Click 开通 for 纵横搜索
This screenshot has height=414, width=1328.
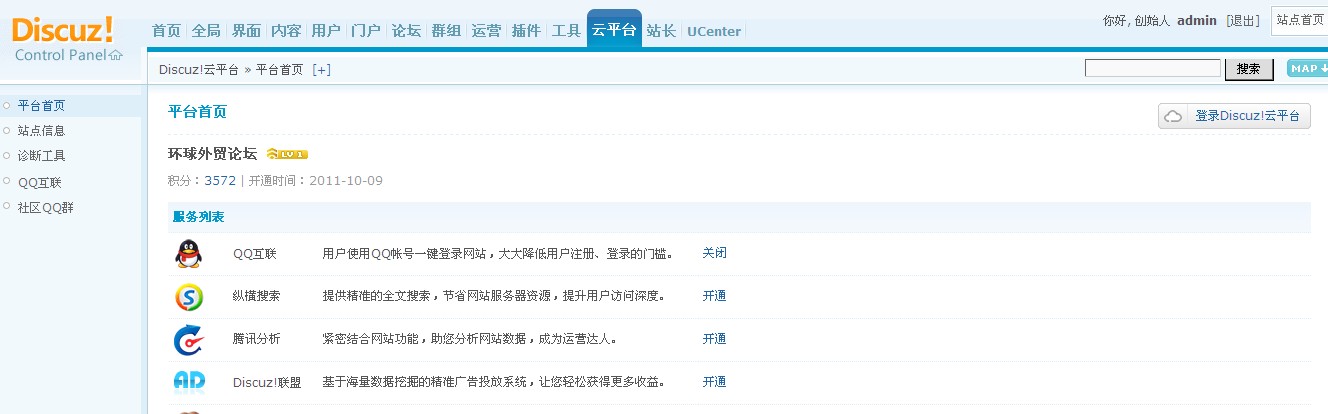[715, 296]
